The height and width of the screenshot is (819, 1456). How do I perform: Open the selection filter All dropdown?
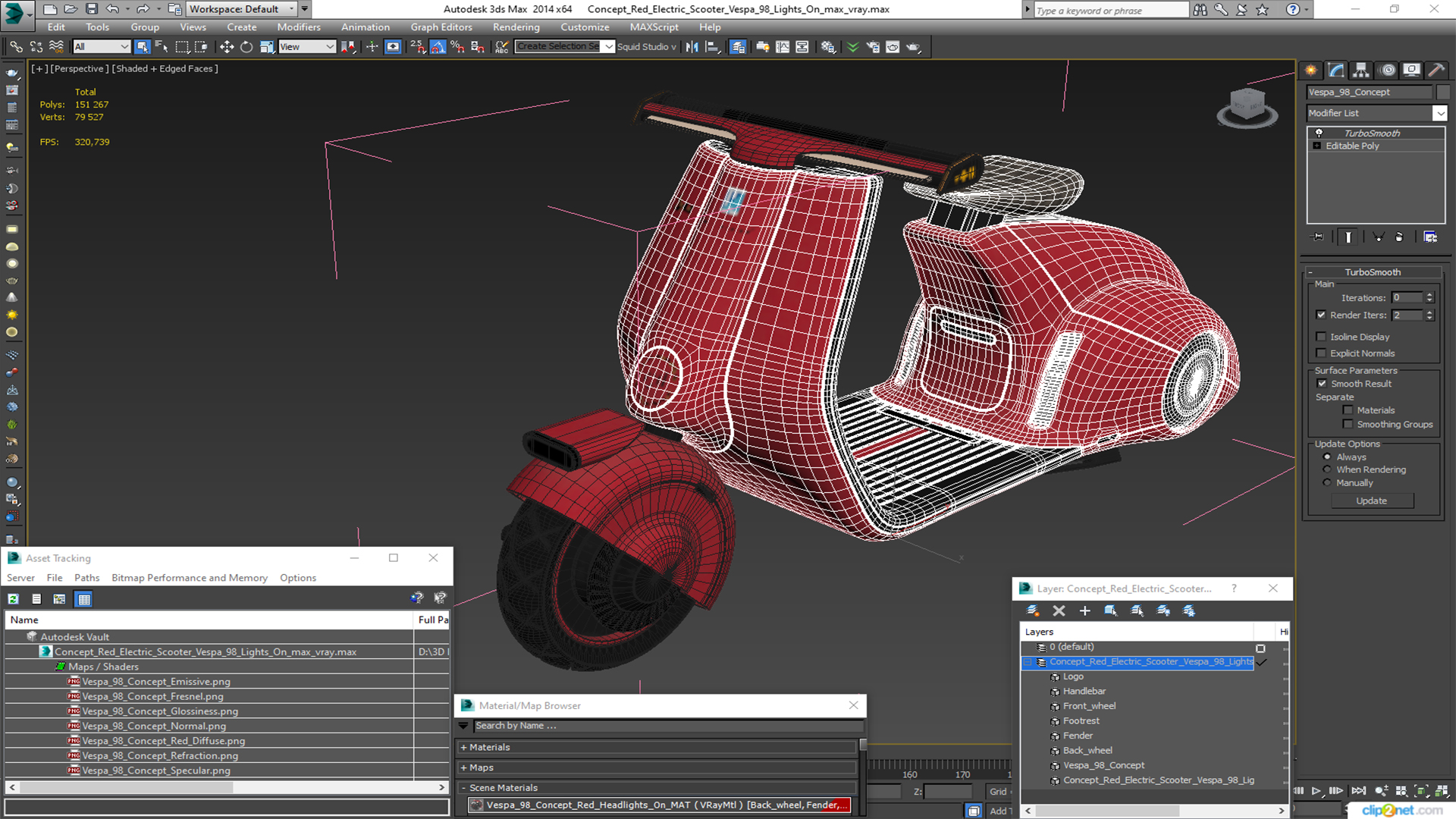pos(102,47)
